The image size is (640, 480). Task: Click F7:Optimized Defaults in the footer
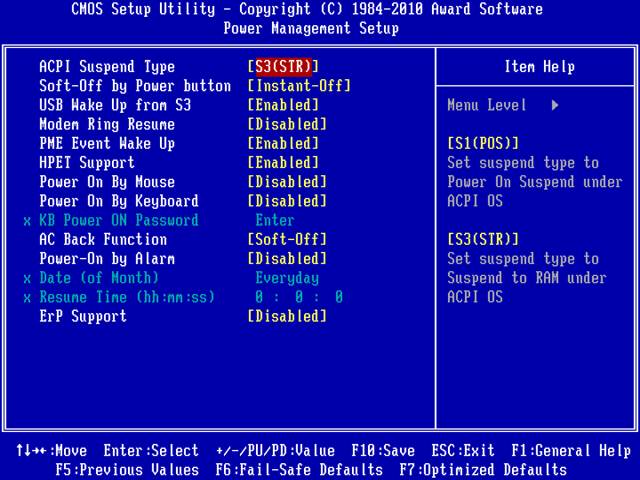point(483,470)
